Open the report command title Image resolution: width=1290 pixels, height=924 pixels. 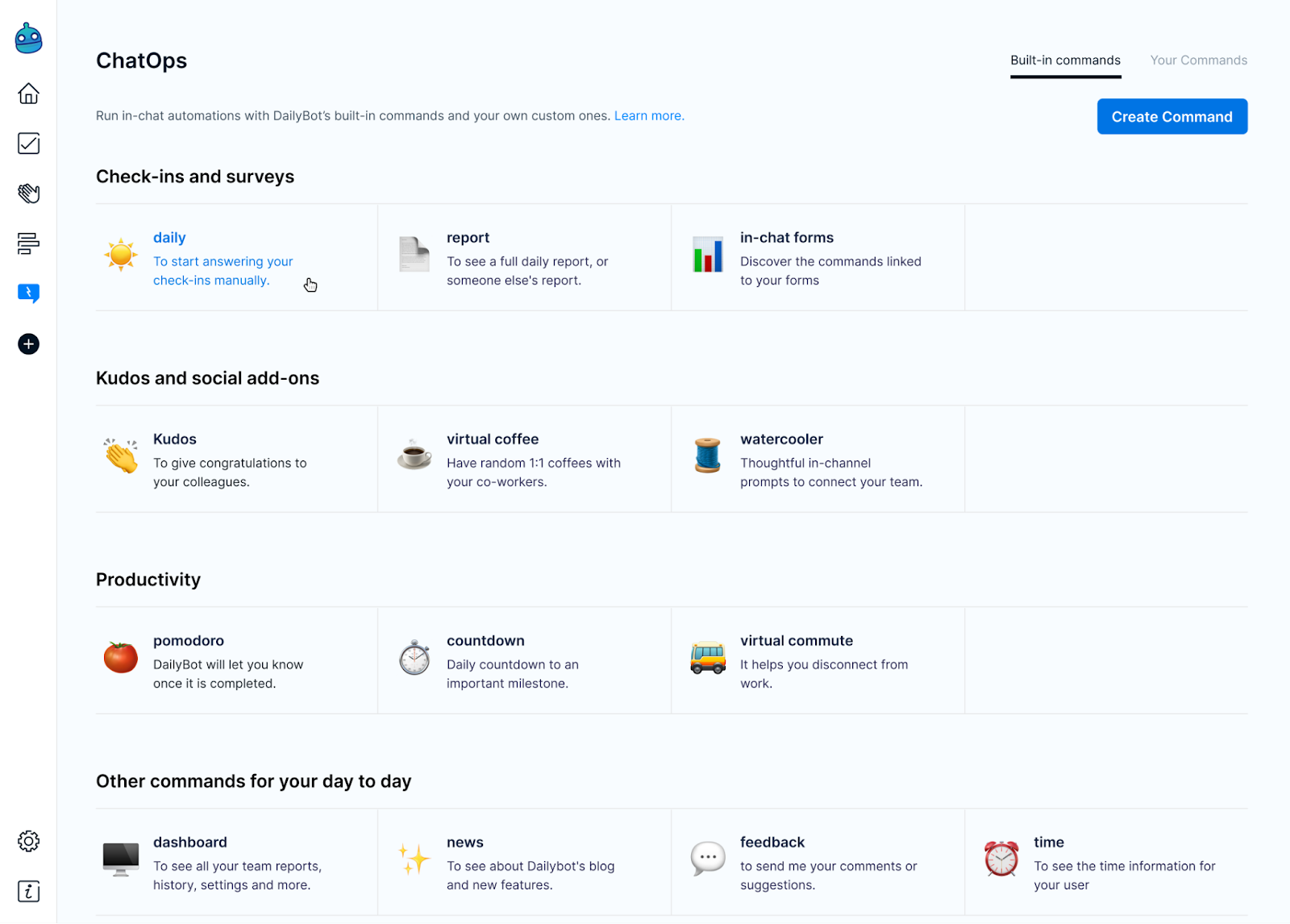(468, 238)
